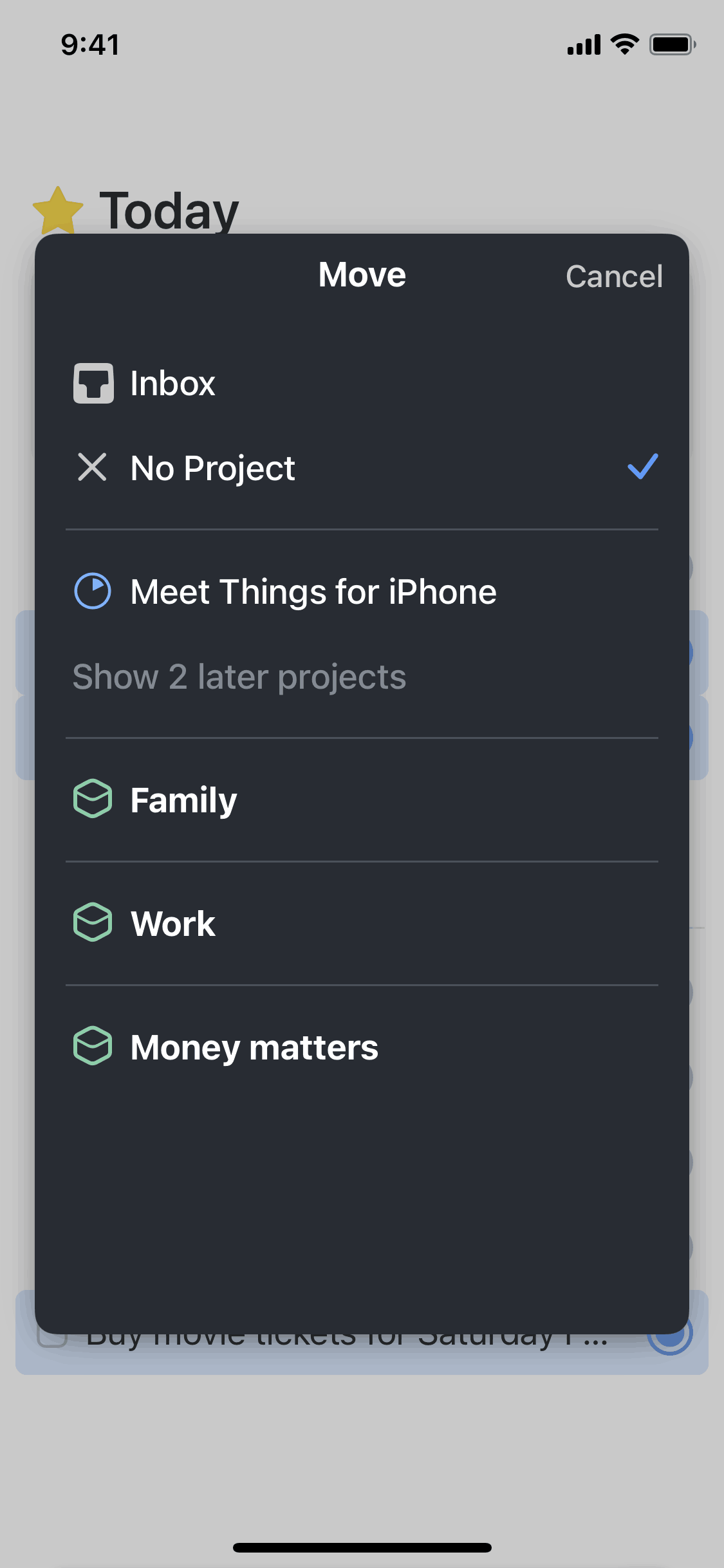The height and width of the screenshot is (1568, 724).
Task: Tap the project progress circle icon
Action: pos(93,591)
